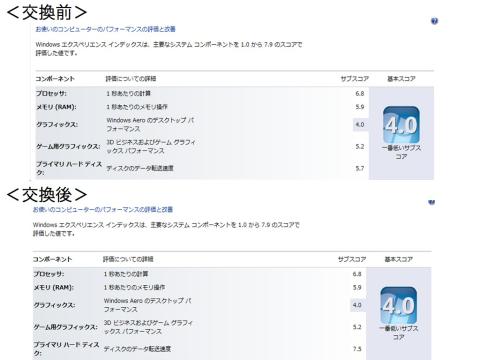480x360 pixels.
Task: Click '1 秒あたりの計算' detail in 交換後 table
Action: pos(126,274)
